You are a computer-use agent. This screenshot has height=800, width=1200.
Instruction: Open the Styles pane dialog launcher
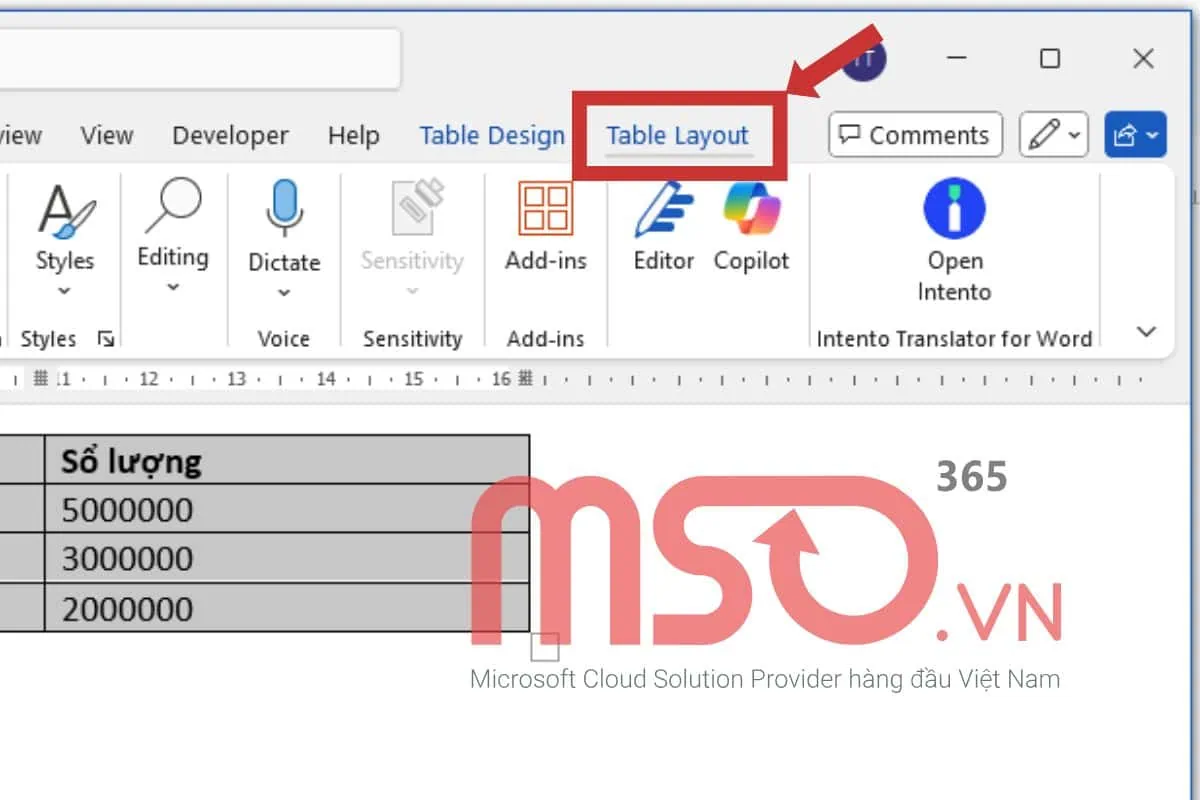tap(105, 340)
